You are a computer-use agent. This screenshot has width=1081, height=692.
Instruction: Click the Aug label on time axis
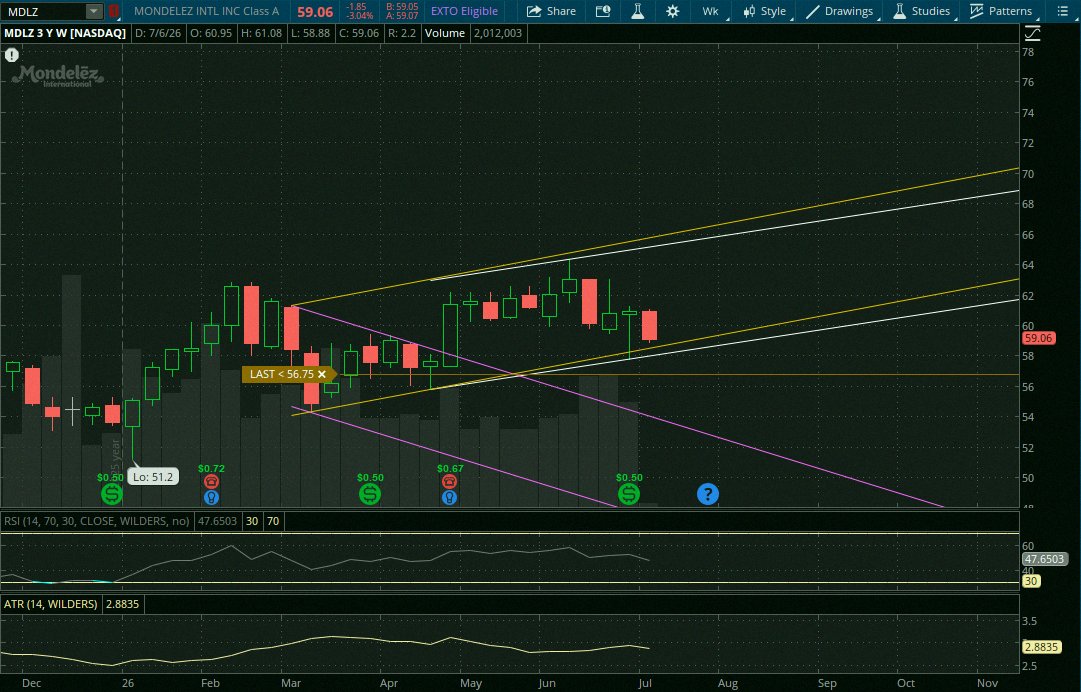(728, 683)
